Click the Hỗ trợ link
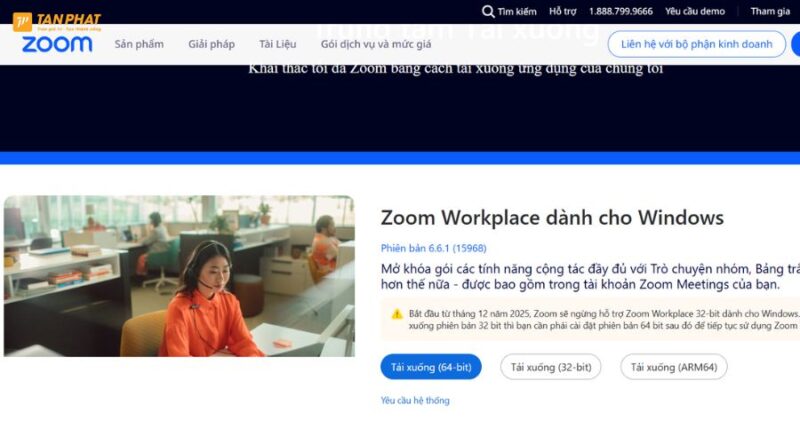The image size is (800, 444). [x=563, y=11]
